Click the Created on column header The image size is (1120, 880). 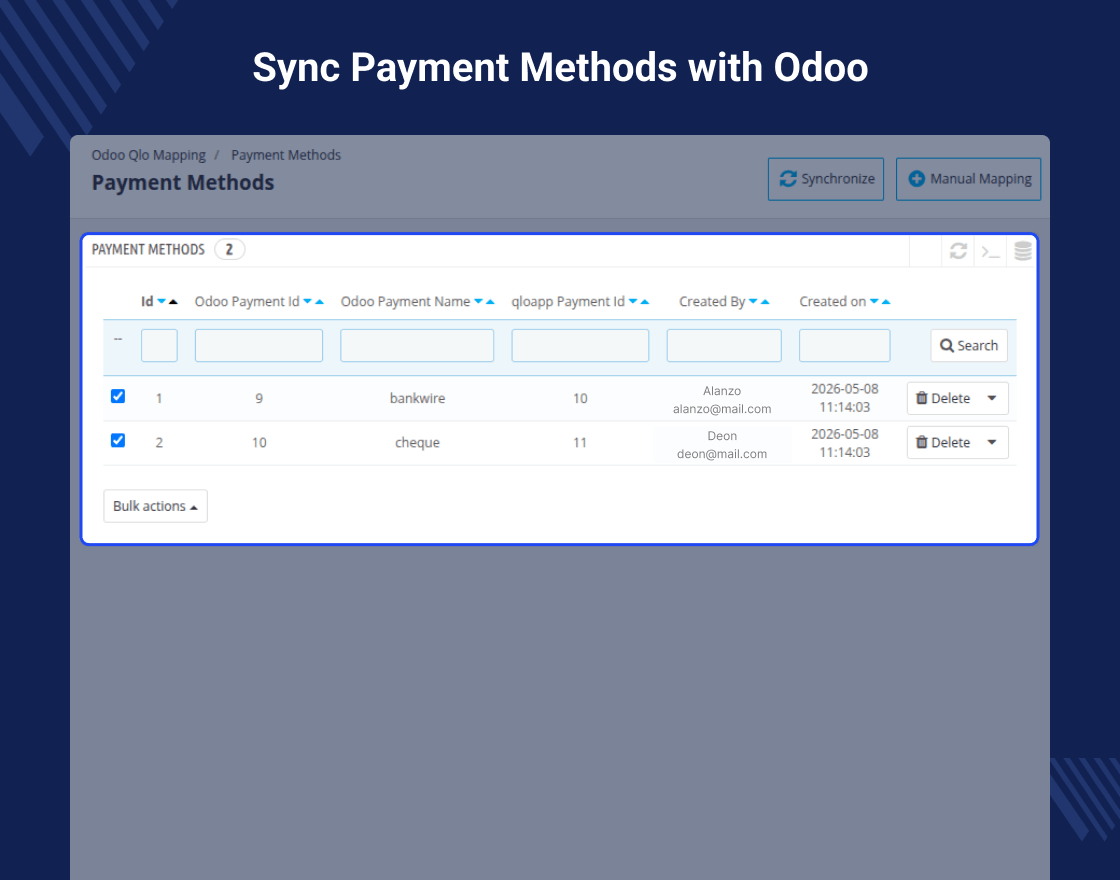pyautogui.click(x=832, y=301)
